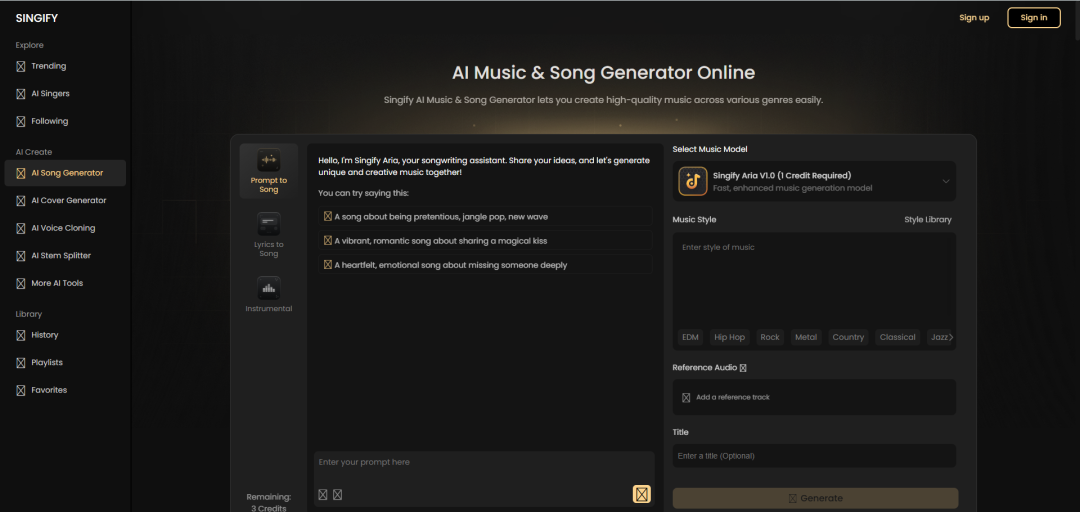Click the History sidebar icon
Screen dimensions: 1080x512
click(21, 335)
